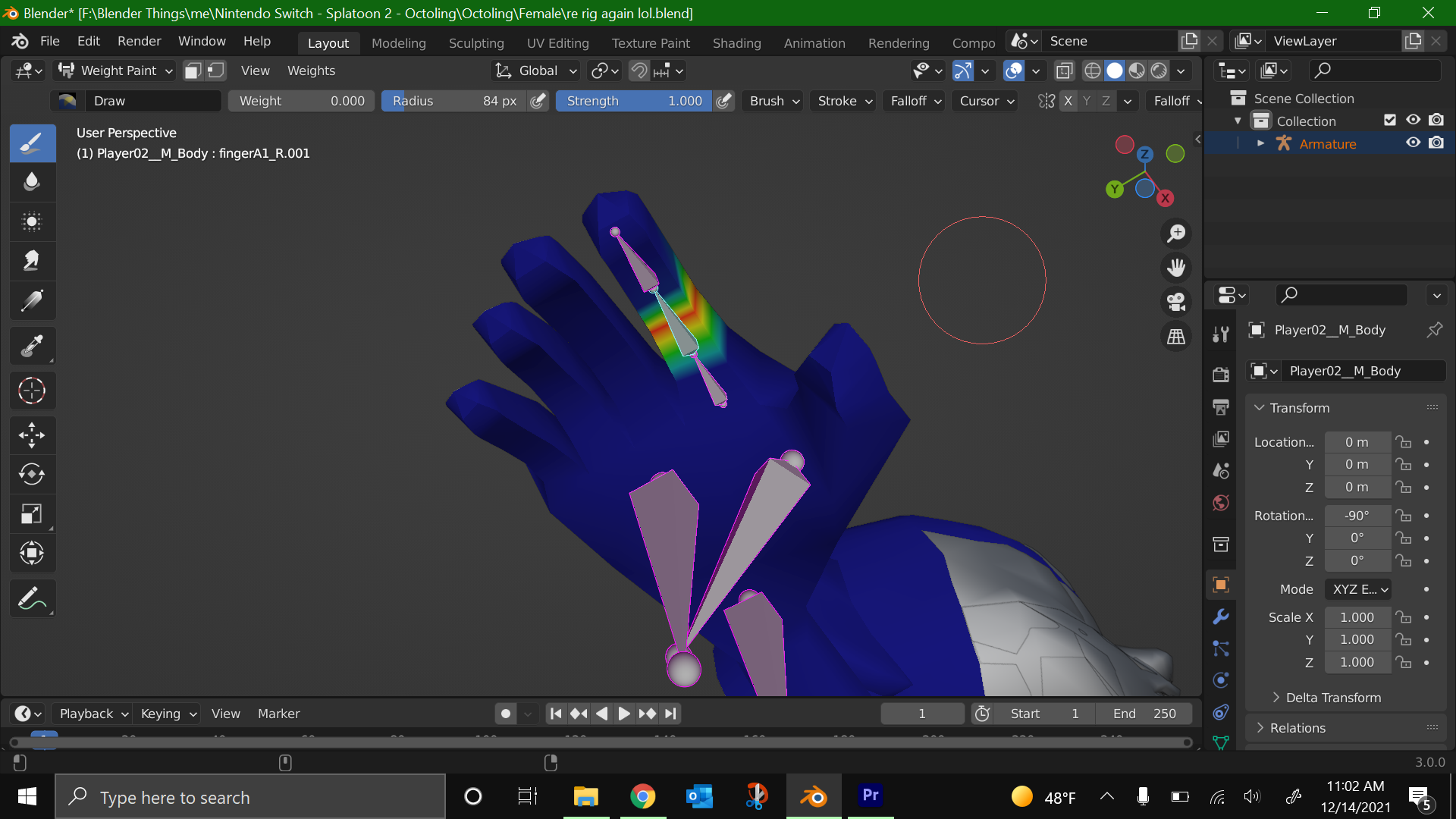Open the Render menu
The height and width of the screenshot is (819, 1456).
click(x=139, y=41)
